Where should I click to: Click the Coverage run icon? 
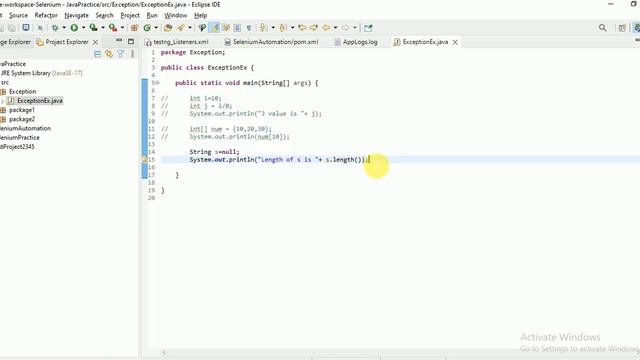93,28
